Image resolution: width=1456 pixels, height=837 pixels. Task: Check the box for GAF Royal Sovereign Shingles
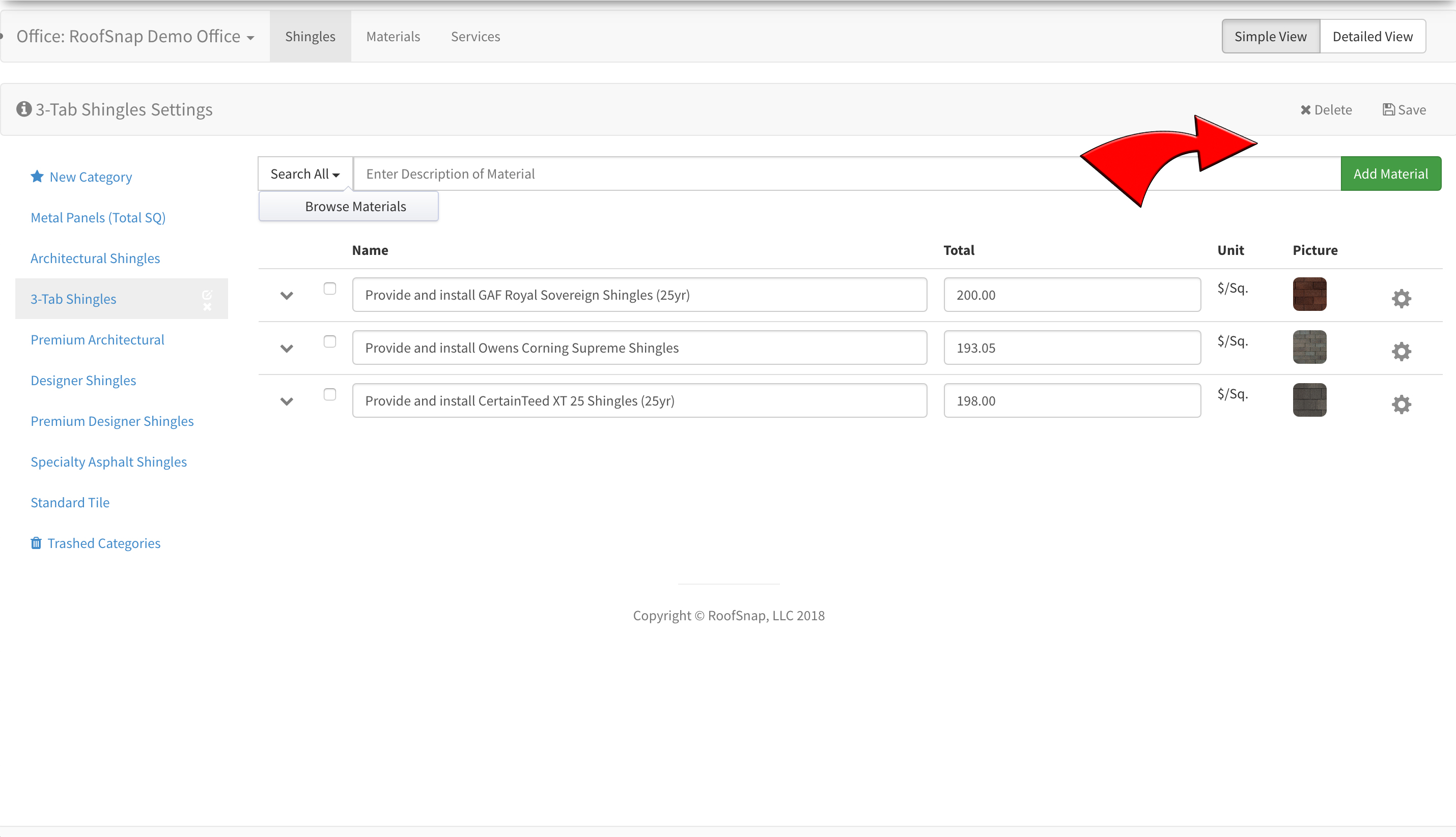pyautogui.click(x=329, y=288)
